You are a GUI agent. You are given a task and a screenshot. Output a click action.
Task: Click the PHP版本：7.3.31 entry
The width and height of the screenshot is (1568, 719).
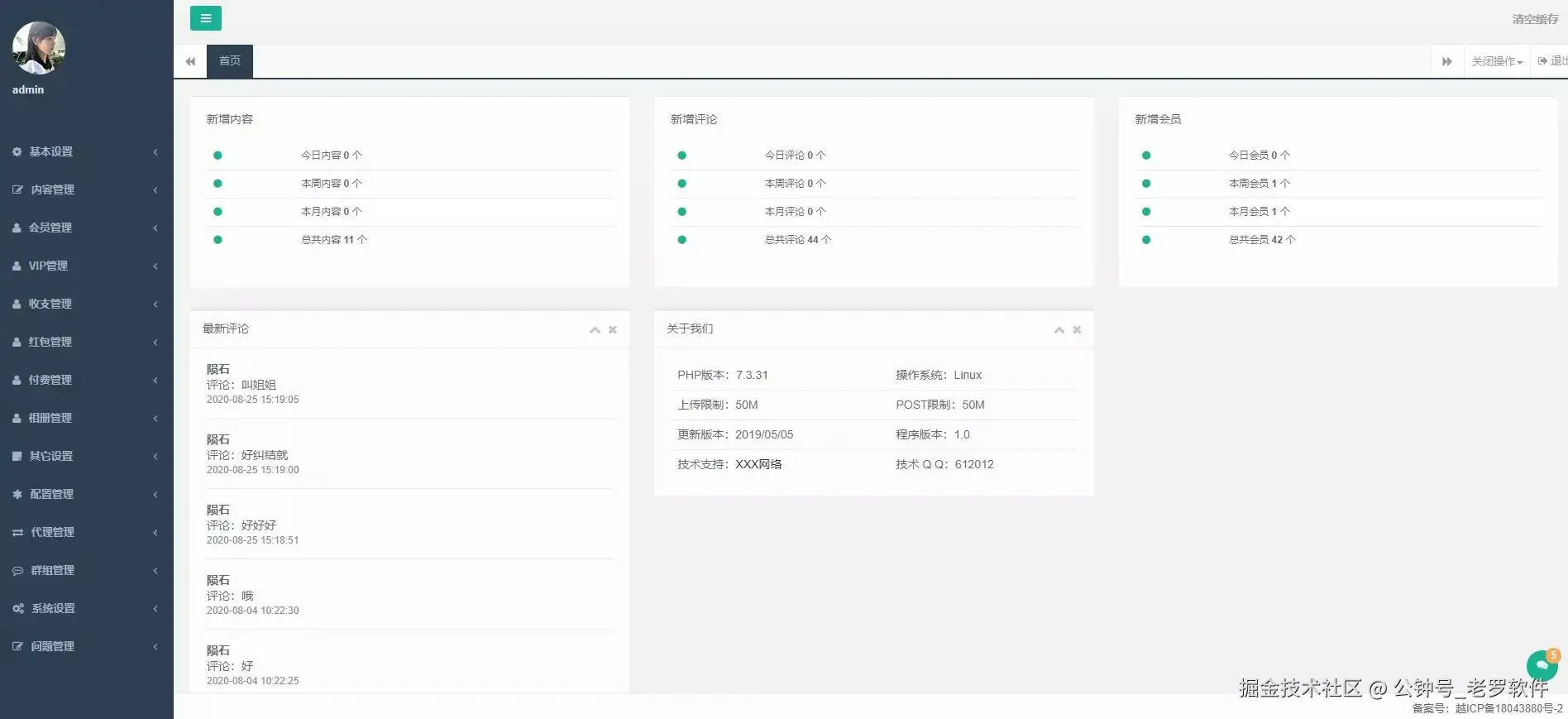pyautogui.click(x=723, y=376)
